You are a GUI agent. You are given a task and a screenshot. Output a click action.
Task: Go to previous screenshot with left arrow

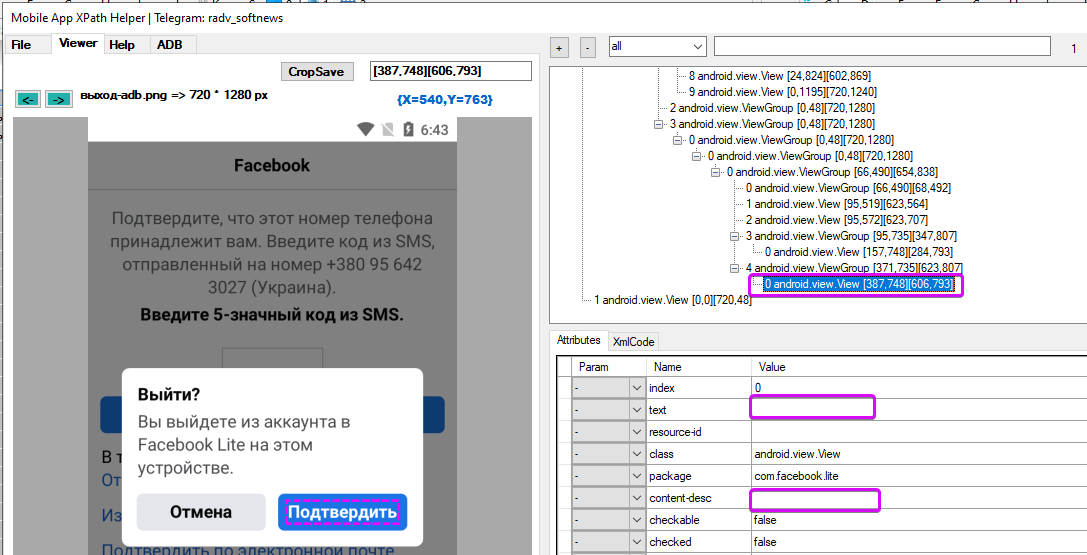(x=29, y=100)
